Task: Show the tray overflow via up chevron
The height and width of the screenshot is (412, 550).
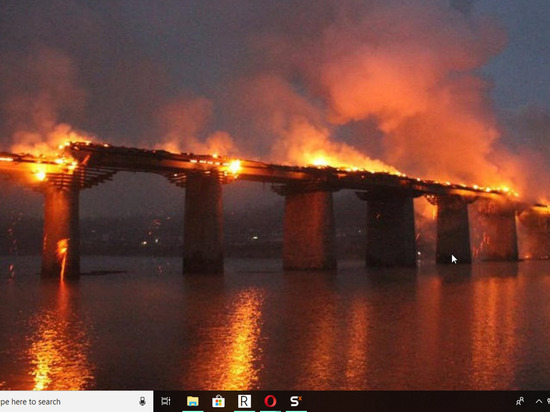Action: click(x=538, y=401)
